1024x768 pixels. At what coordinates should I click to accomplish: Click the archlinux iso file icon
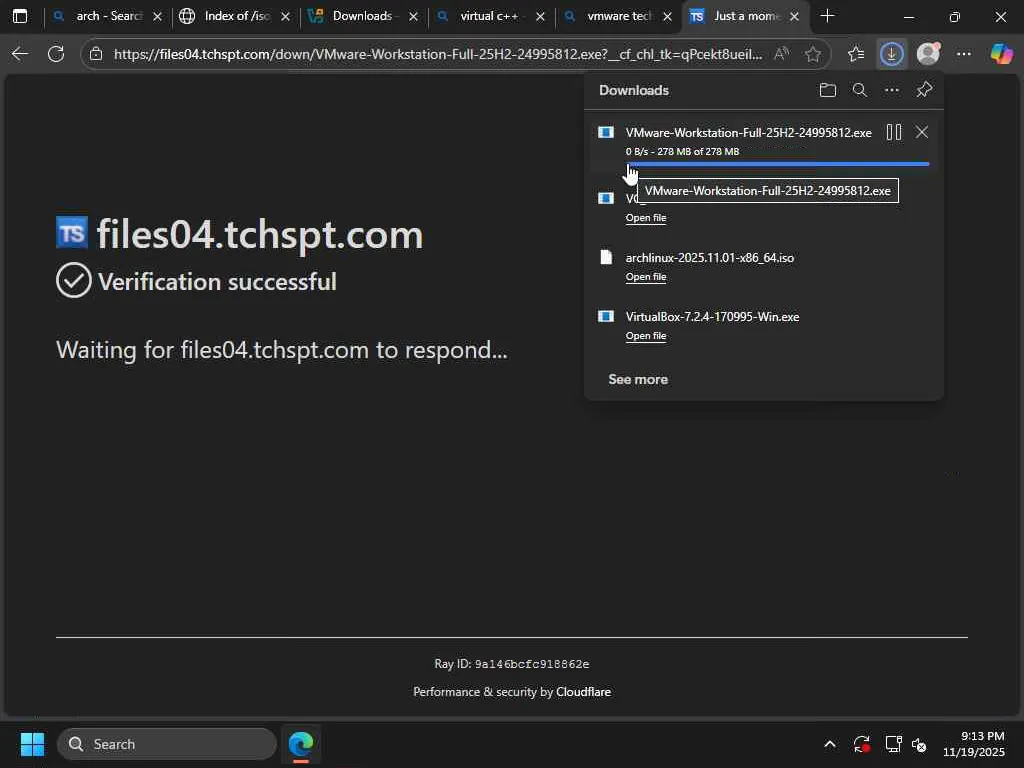[606, 257]
